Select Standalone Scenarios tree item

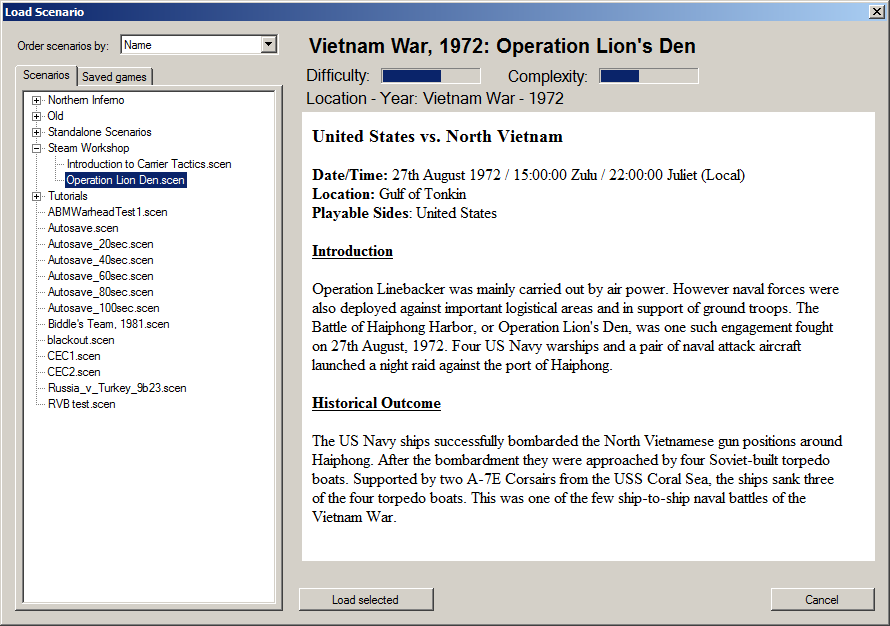(99, 132)
